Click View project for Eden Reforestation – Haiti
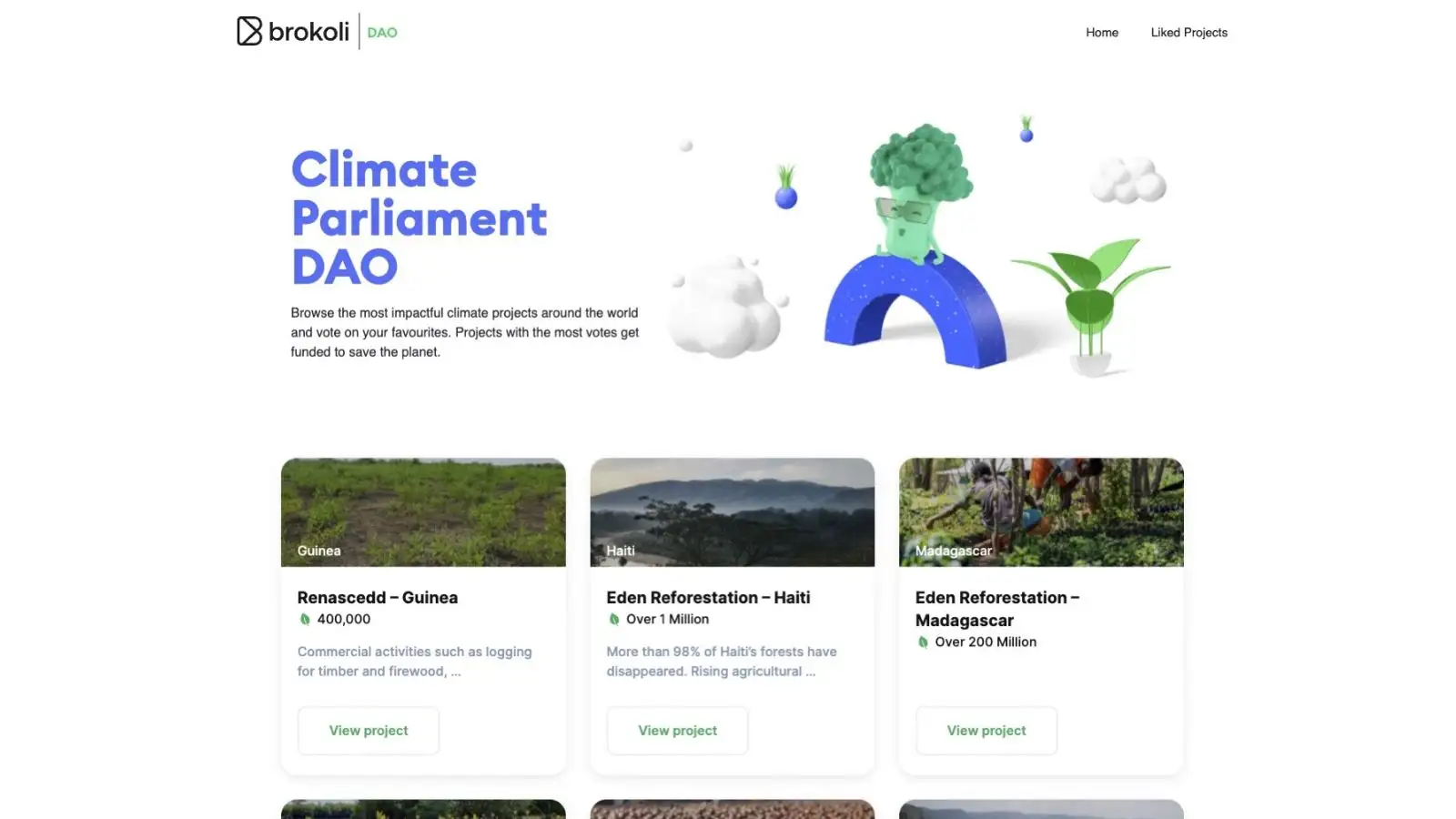 [678, 731]
